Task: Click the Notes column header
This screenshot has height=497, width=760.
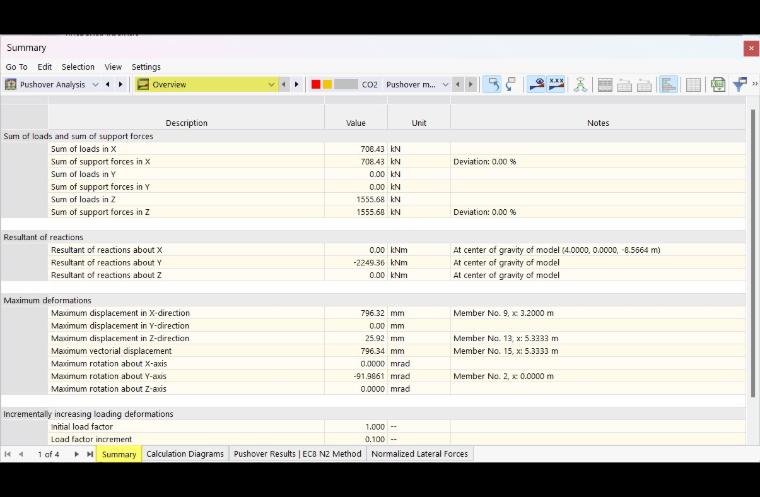Action: [598, 123]
